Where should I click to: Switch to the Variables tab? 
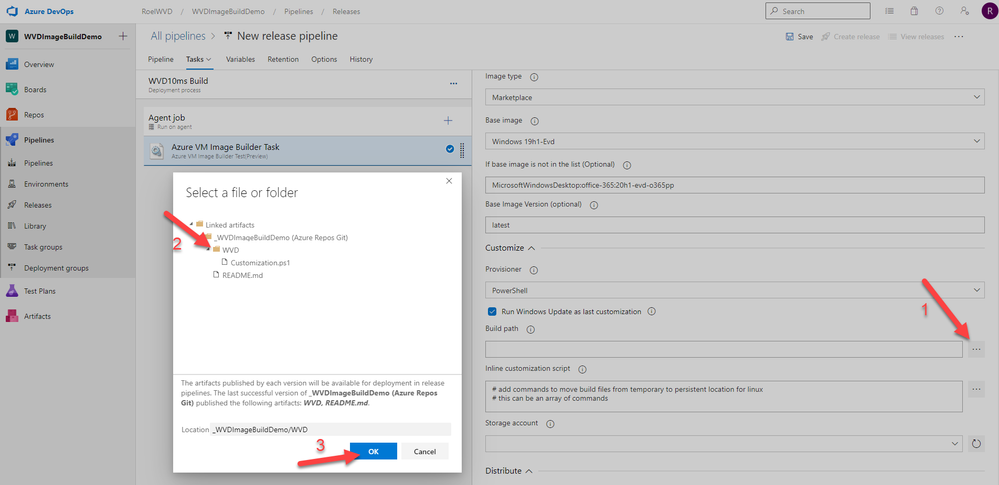pos(240,59)
